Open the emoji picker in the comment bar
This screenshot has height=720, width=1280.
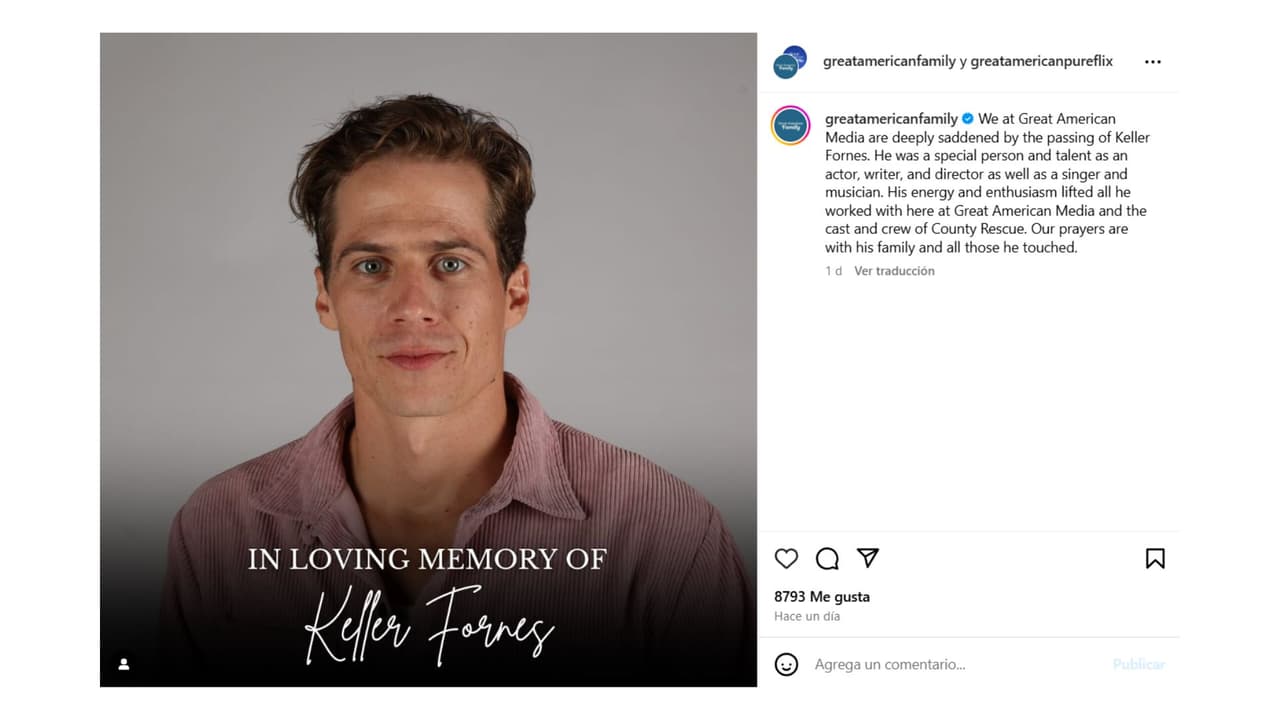click(789, 664)
